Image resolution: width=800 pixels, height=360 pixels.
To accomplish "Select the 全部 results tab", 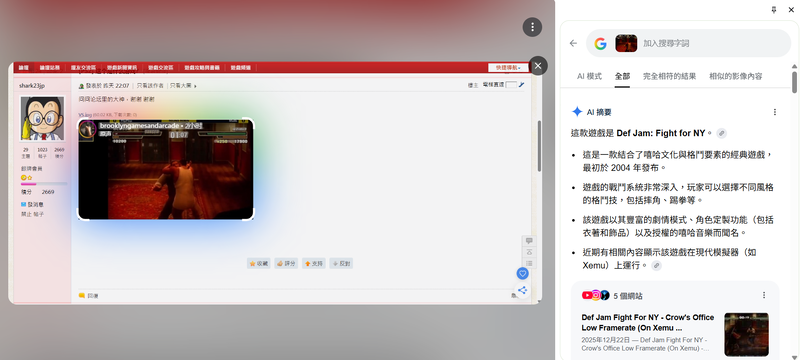I will click(x=622, y=76).
